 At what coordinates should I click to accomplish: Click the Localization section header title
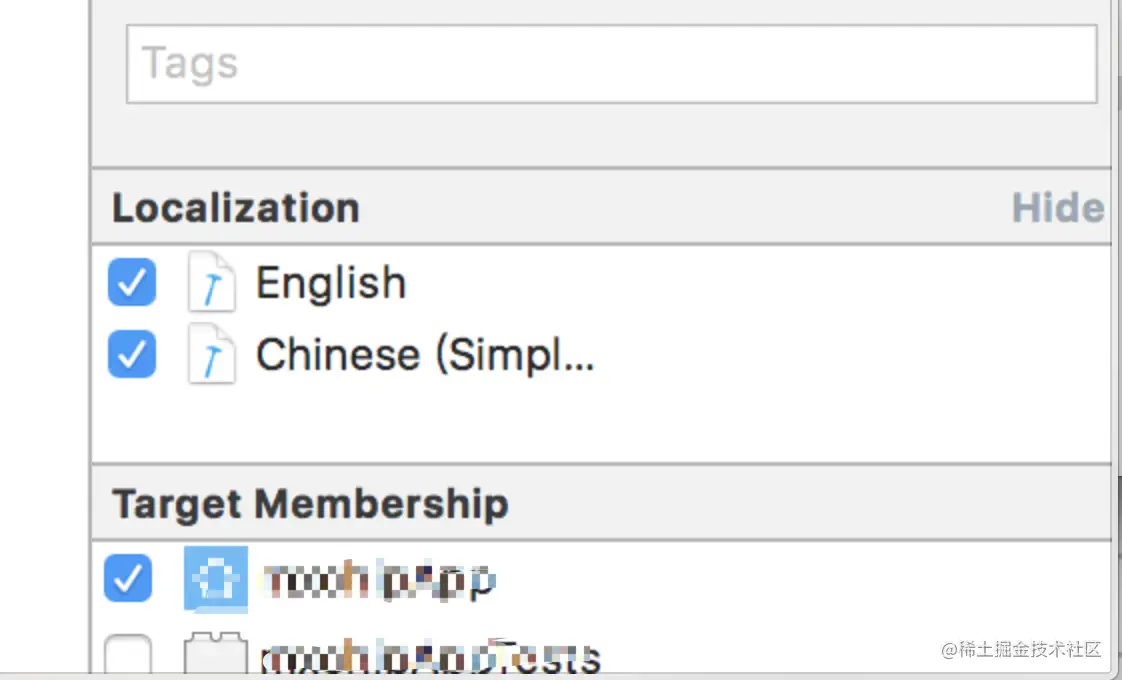coord(236,208)
